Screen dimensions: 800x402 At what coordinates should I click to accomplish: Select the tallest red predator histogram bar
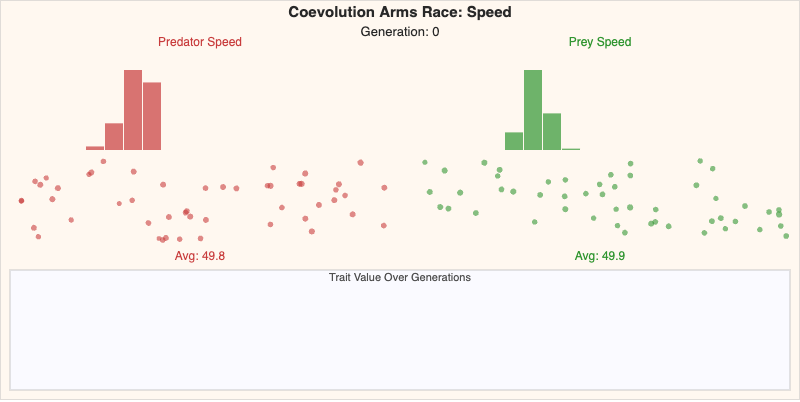133,110
